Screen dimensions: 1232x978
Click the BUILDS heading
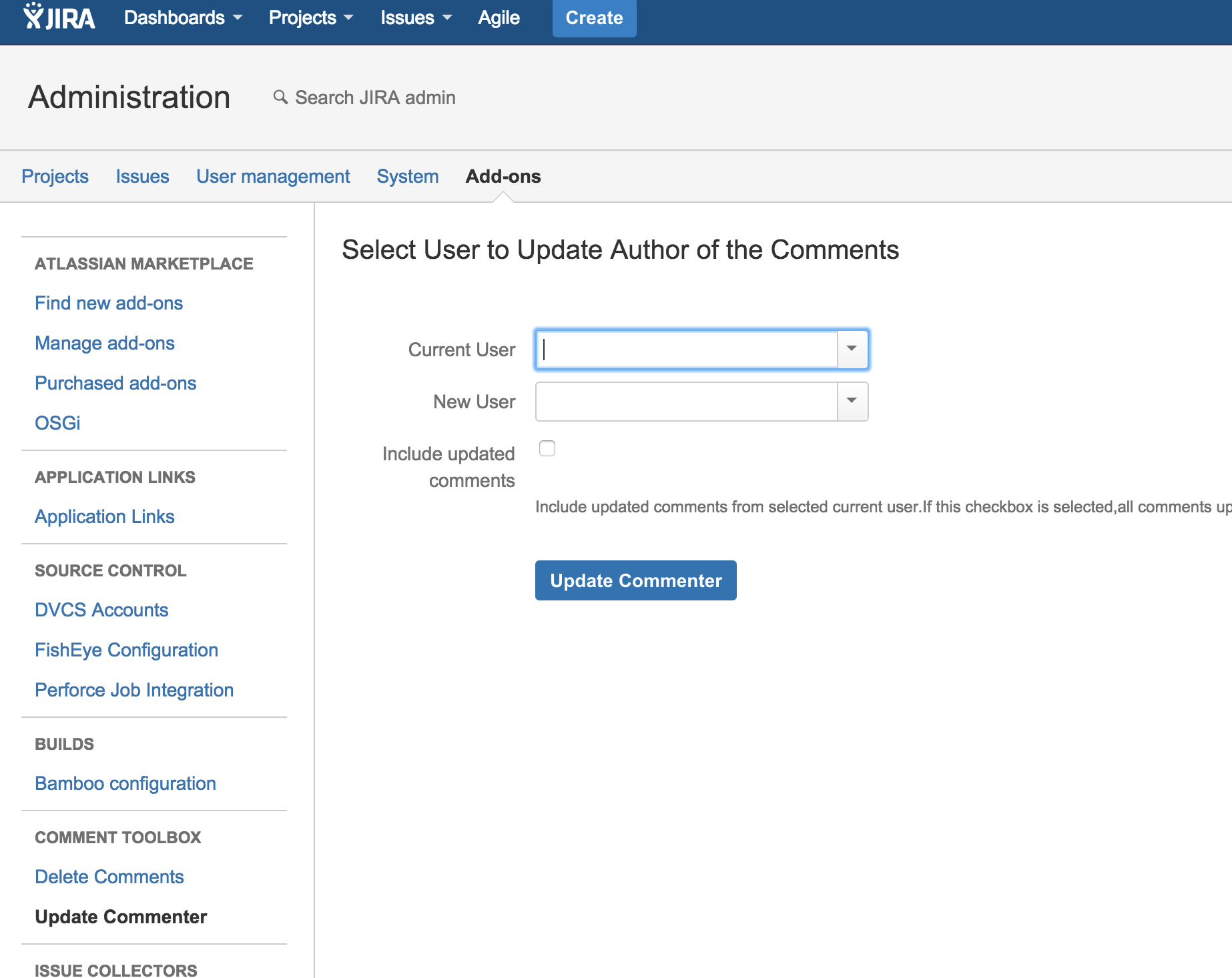(65, 744)
